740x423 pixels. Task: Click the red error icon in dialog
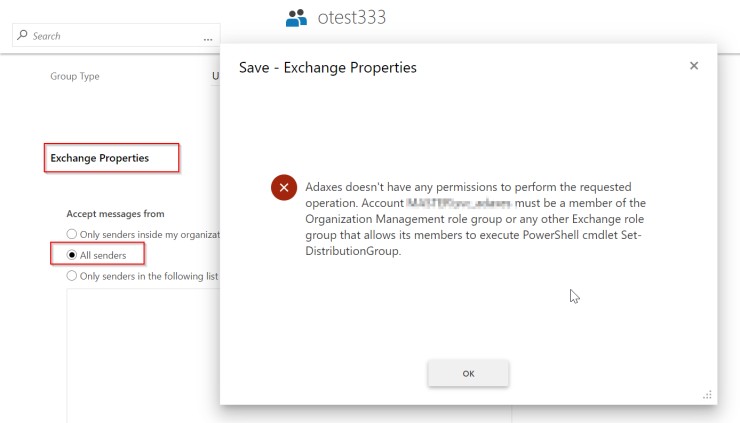click(284, 188)
